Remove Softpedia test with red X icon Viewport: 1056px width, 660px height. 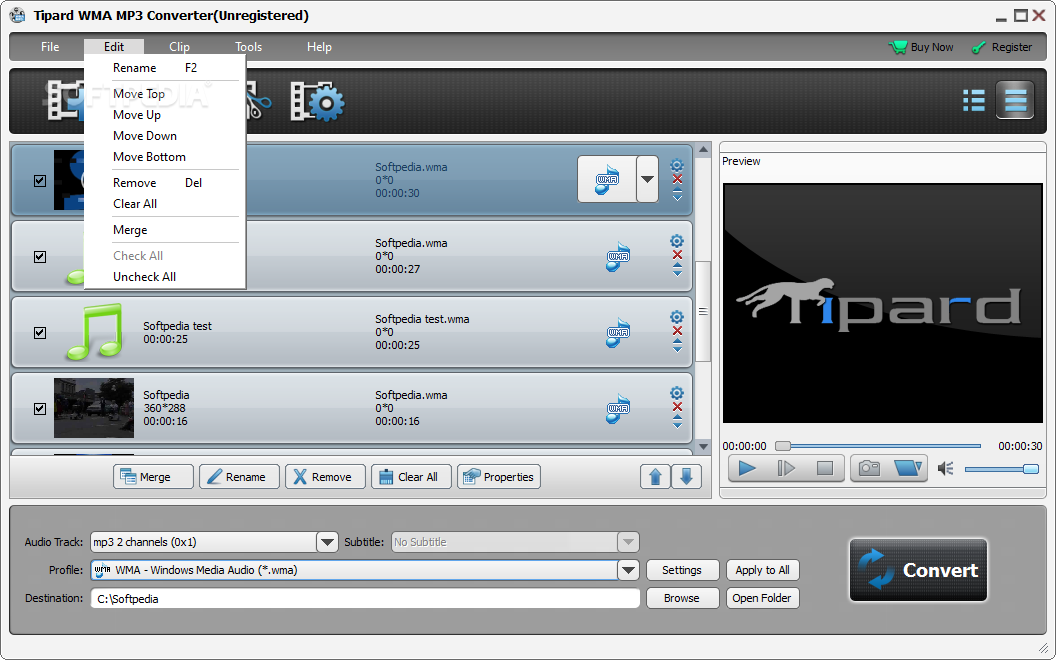(677, 331)
